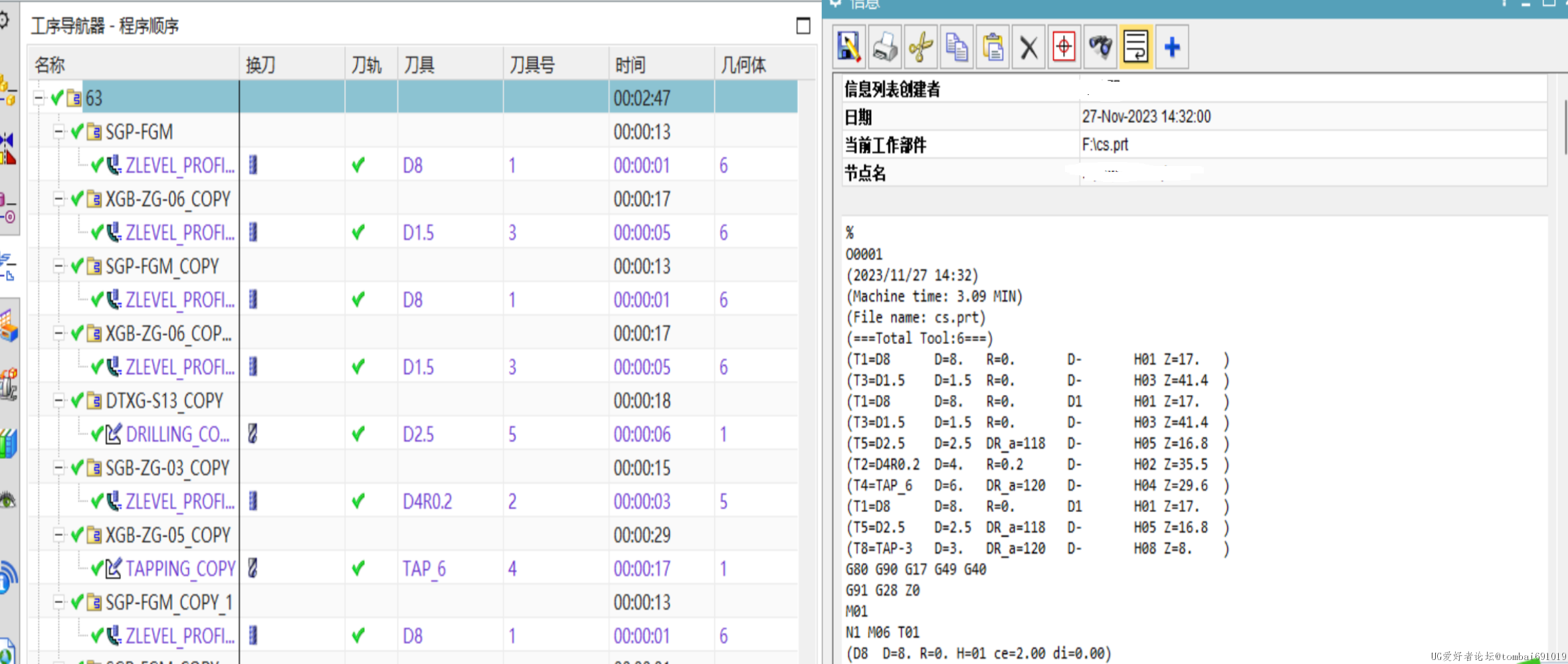
Task: Print the information listing
Action: pyautogui.click(x=885, y=47)
